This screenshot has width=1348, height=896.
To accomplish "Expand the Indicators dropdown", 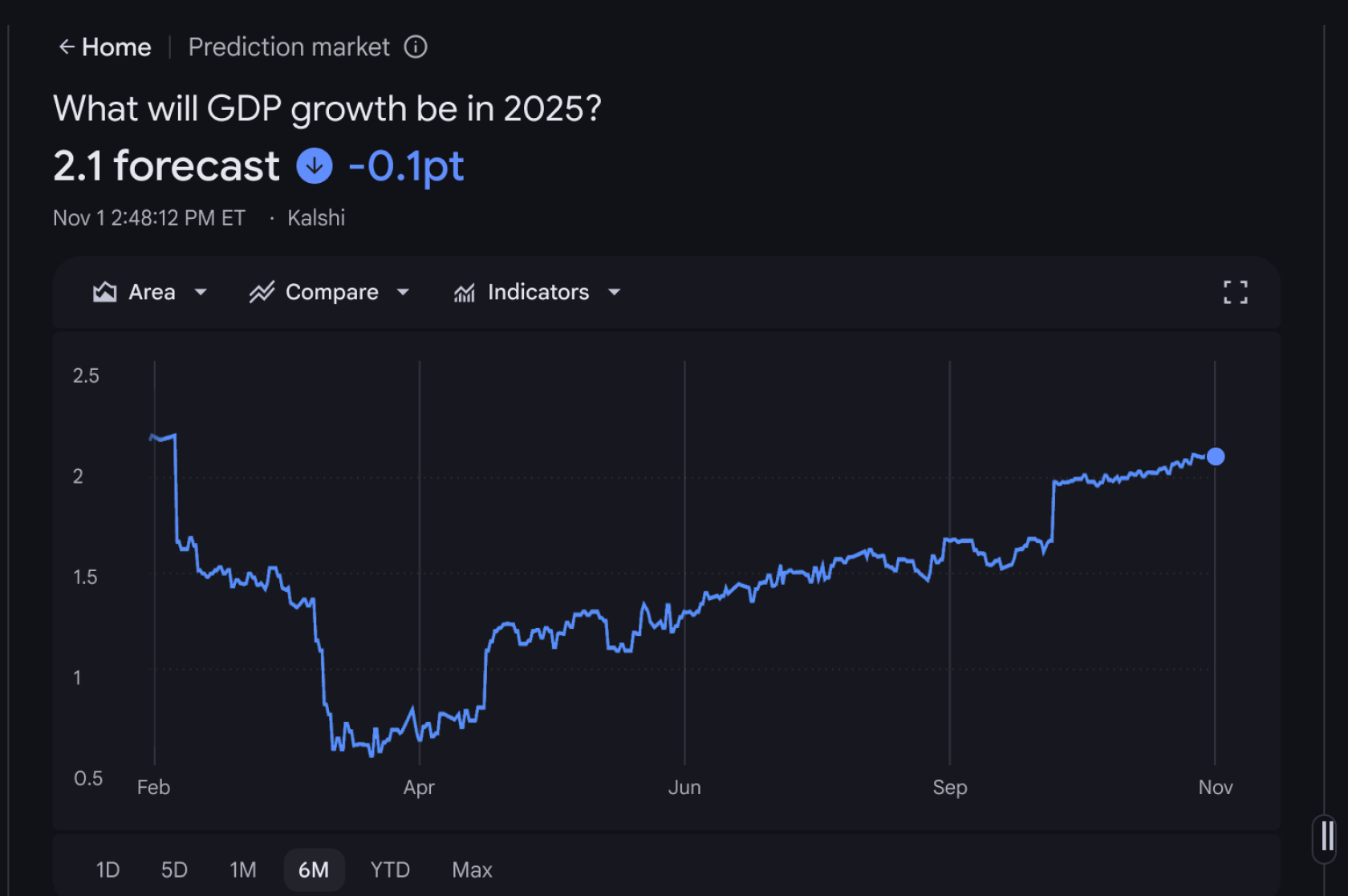I will tap(614, 292).
